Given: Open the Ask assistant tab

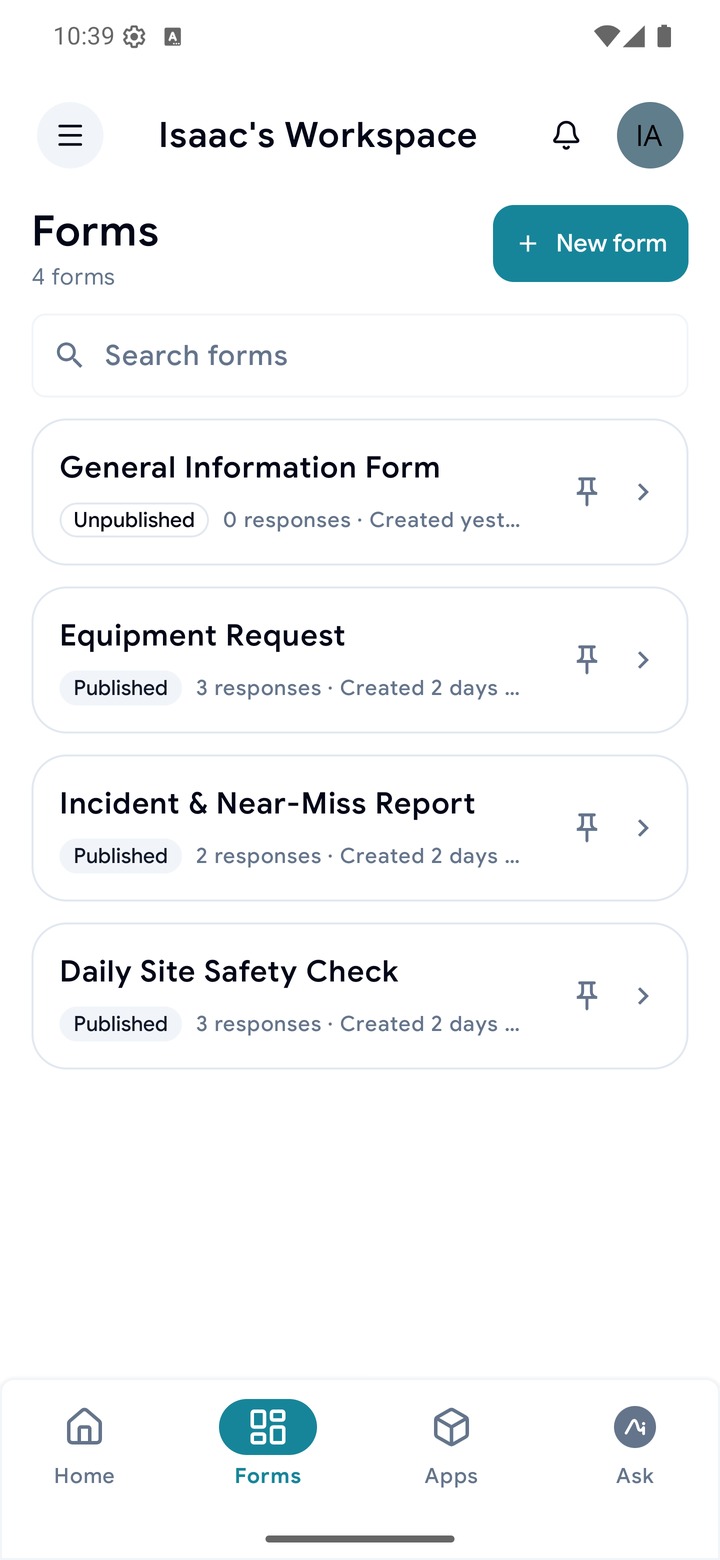Looking at the screenshot, I should pos(635,1444).
